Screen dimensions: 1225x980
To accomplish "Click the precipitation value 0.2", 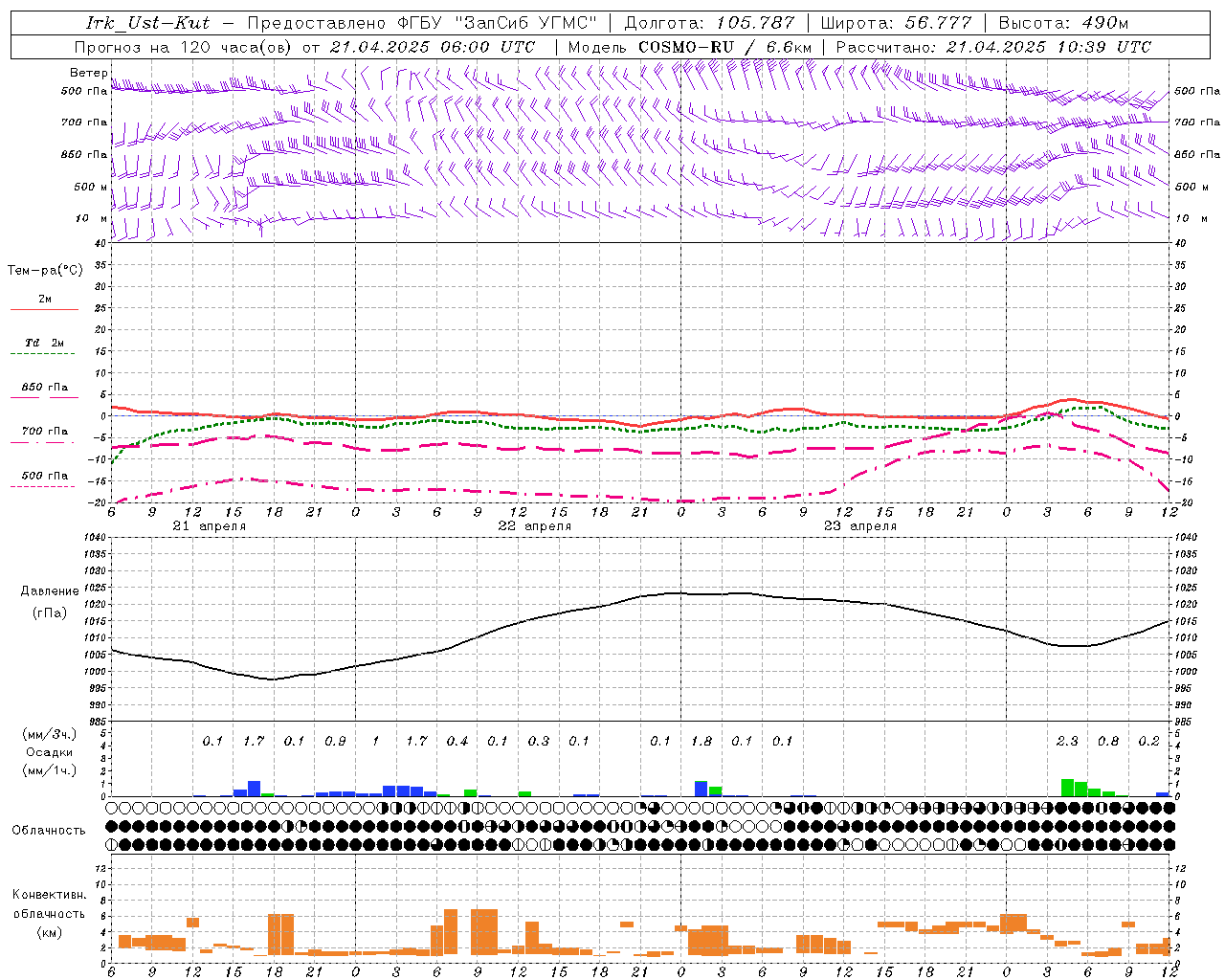I will pos(1148,741).
